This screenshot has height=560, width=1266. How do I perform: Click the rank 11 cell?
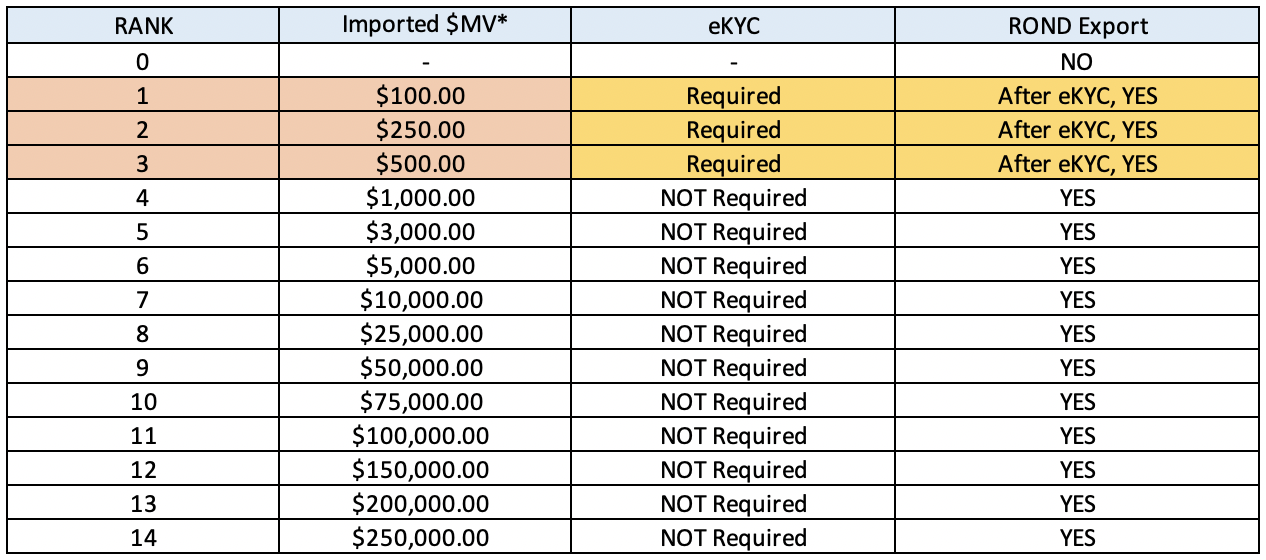[x=143, y=436]
